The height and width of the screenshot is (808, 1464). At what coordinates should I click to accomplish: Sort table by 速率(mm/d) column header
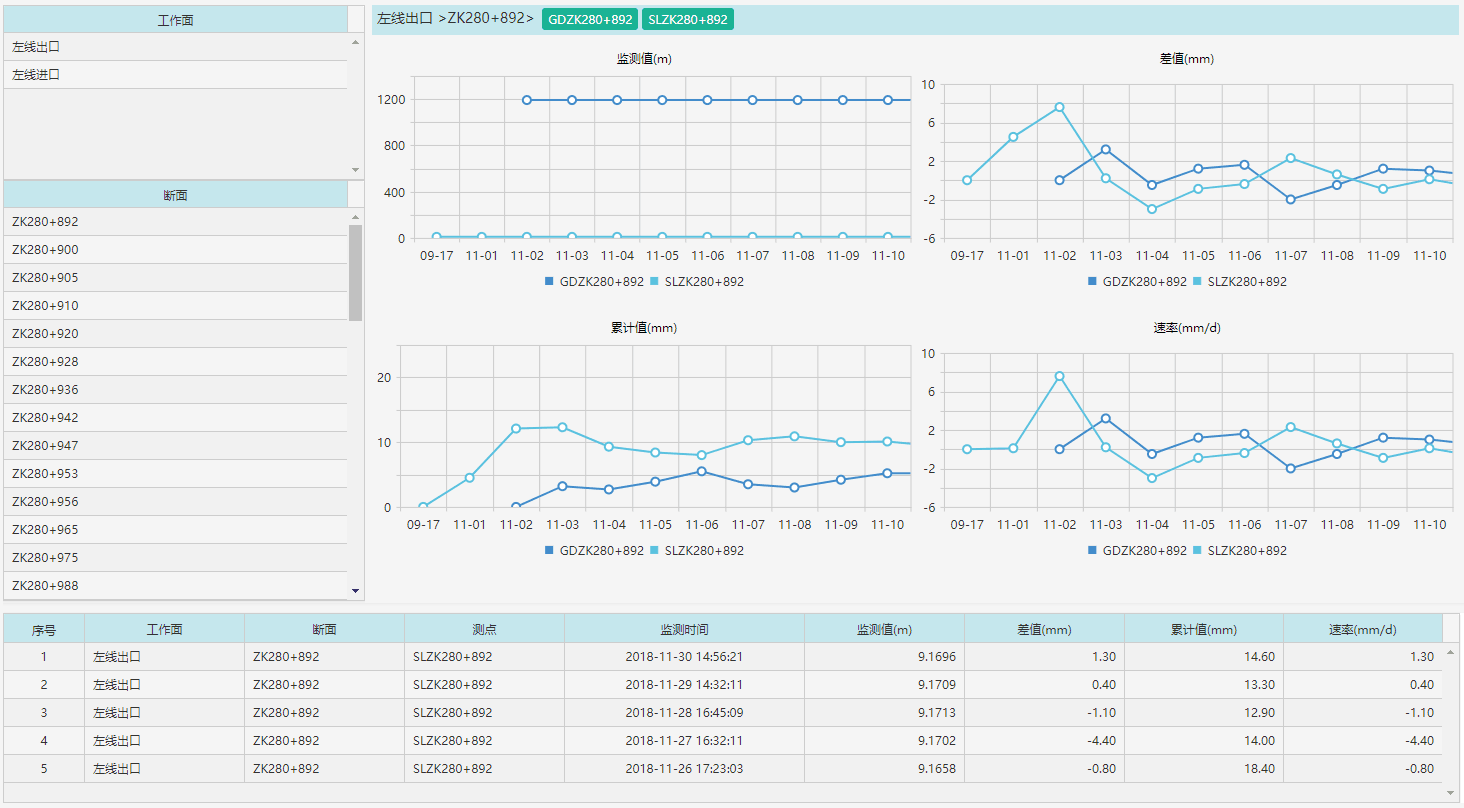(x=1363, y=629)
